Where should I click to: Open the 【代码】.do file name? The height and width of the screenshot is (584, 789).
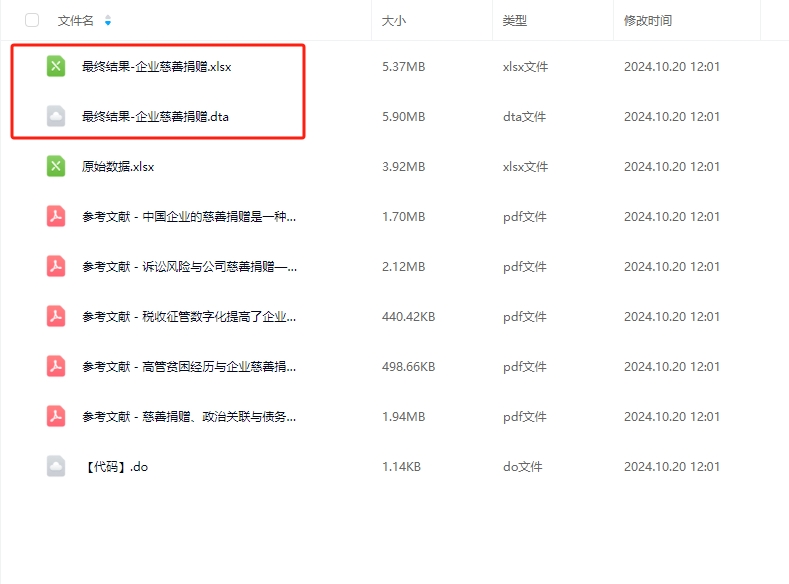(116, 467)
